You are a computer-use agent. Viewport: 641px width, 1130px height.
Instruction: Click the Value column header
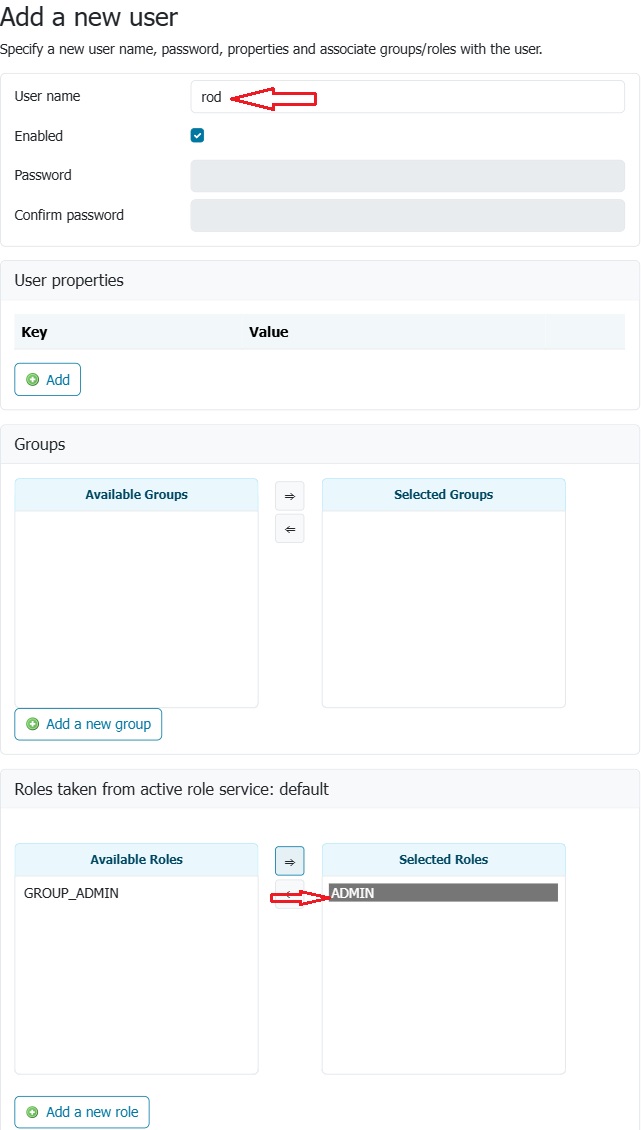click(268, 332)
